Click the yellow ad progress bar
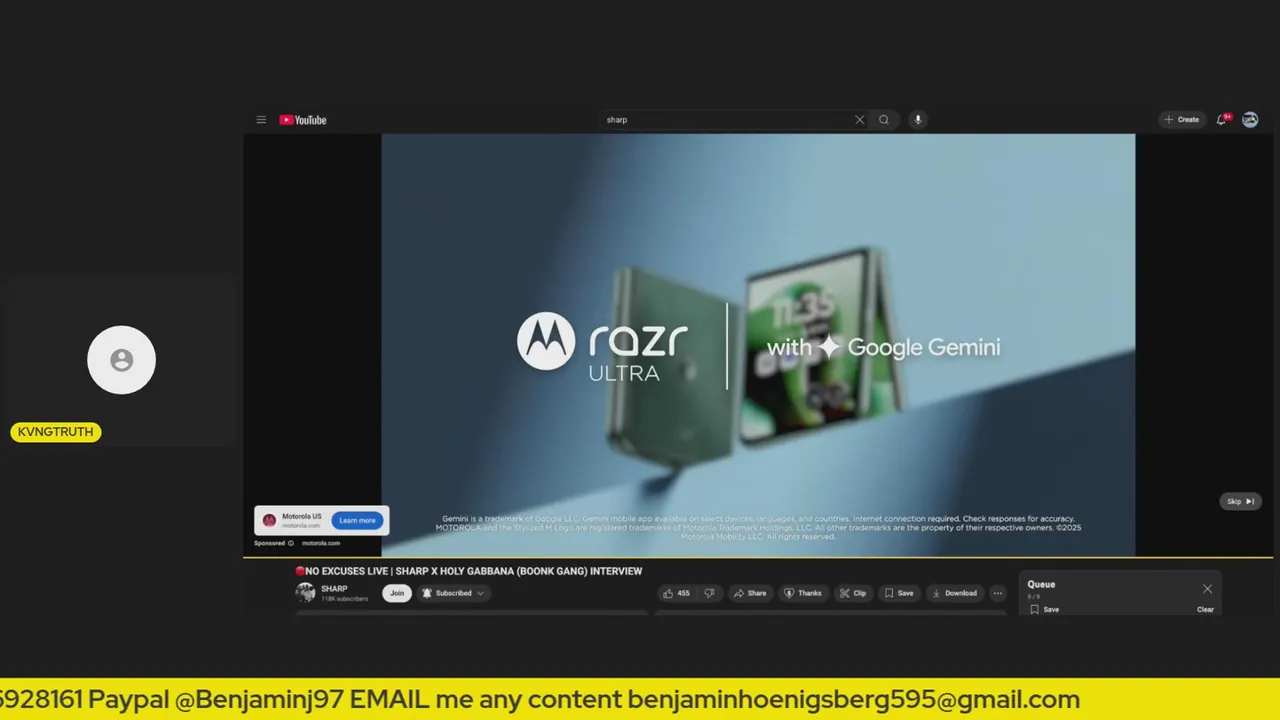This screenshot has height=720, width=1280. click(758, 557)
